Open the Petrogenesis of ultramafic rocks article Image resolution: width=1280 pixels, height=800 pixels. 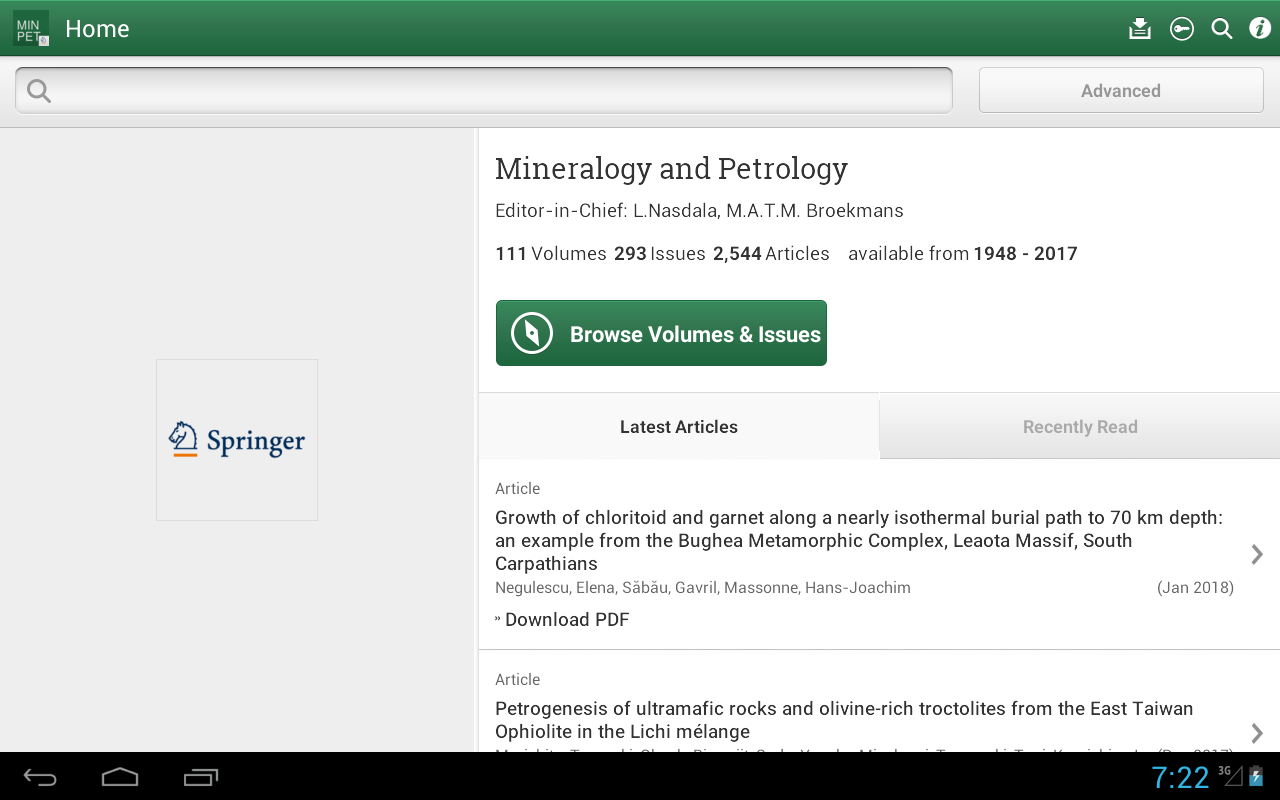tap(843, 720)
